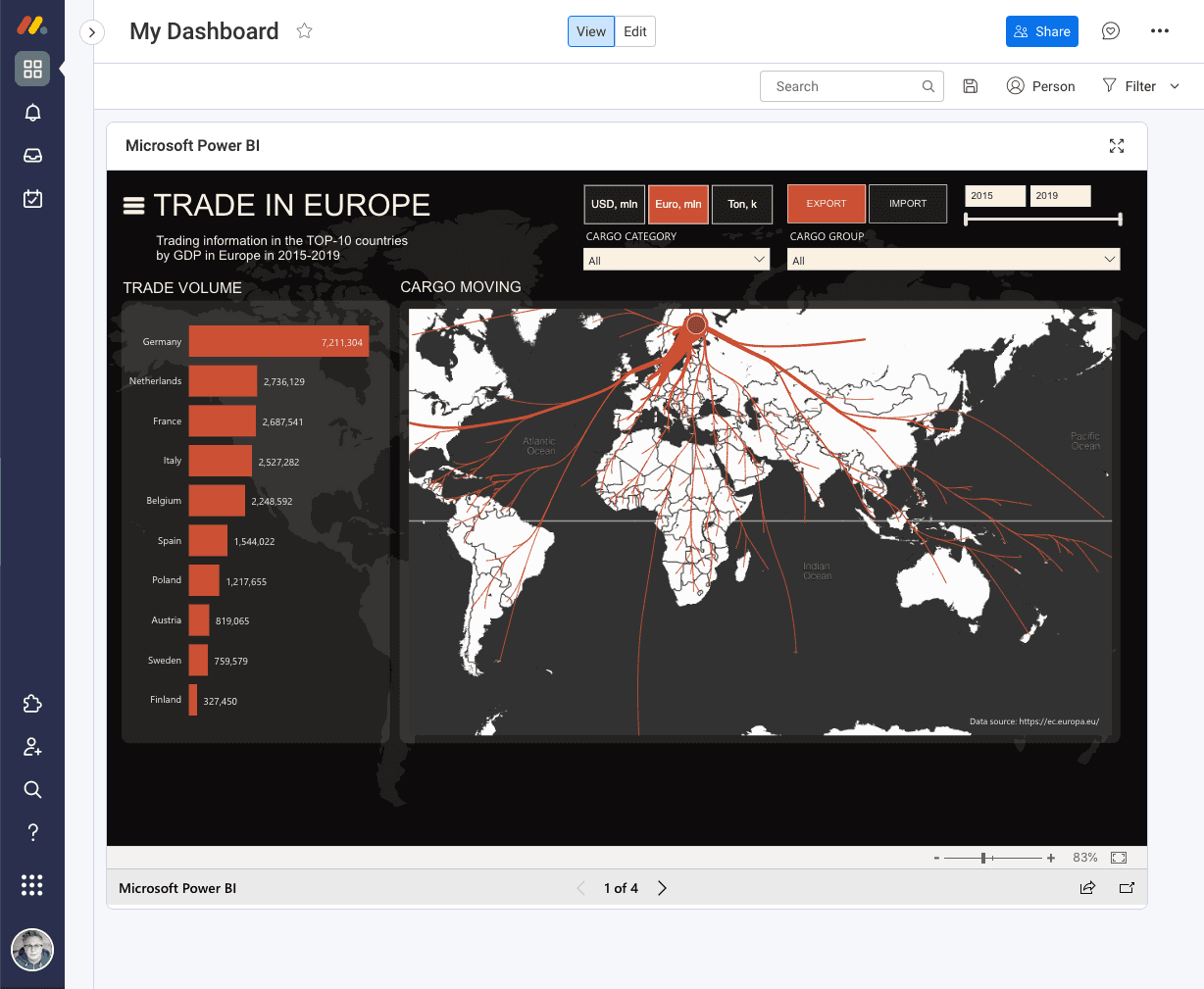
Task: Click the Share button
Action: [x=1041, y=31]
